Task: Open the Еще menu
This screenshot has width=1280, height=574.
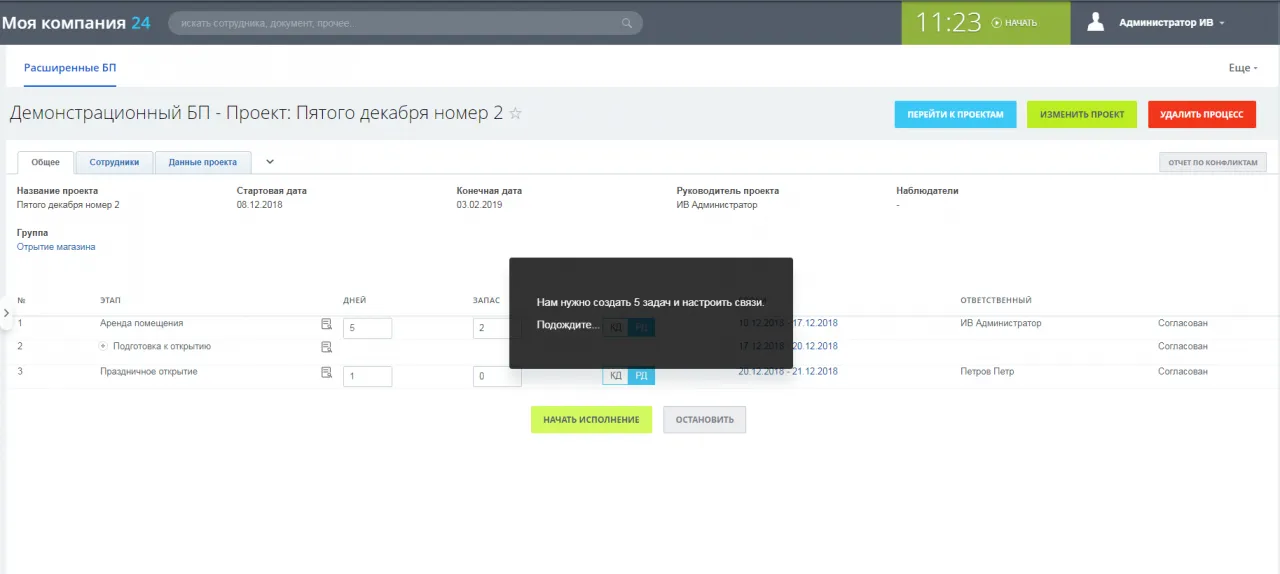Action: click(1243, 68)
